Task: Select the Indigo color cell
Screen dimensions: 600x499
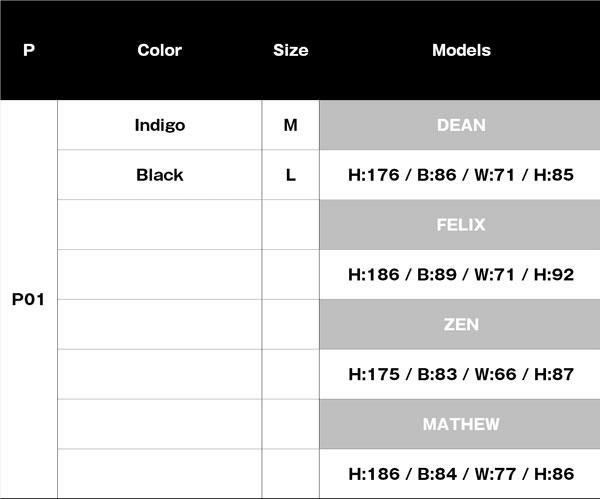Action: [x=160, y=125]
